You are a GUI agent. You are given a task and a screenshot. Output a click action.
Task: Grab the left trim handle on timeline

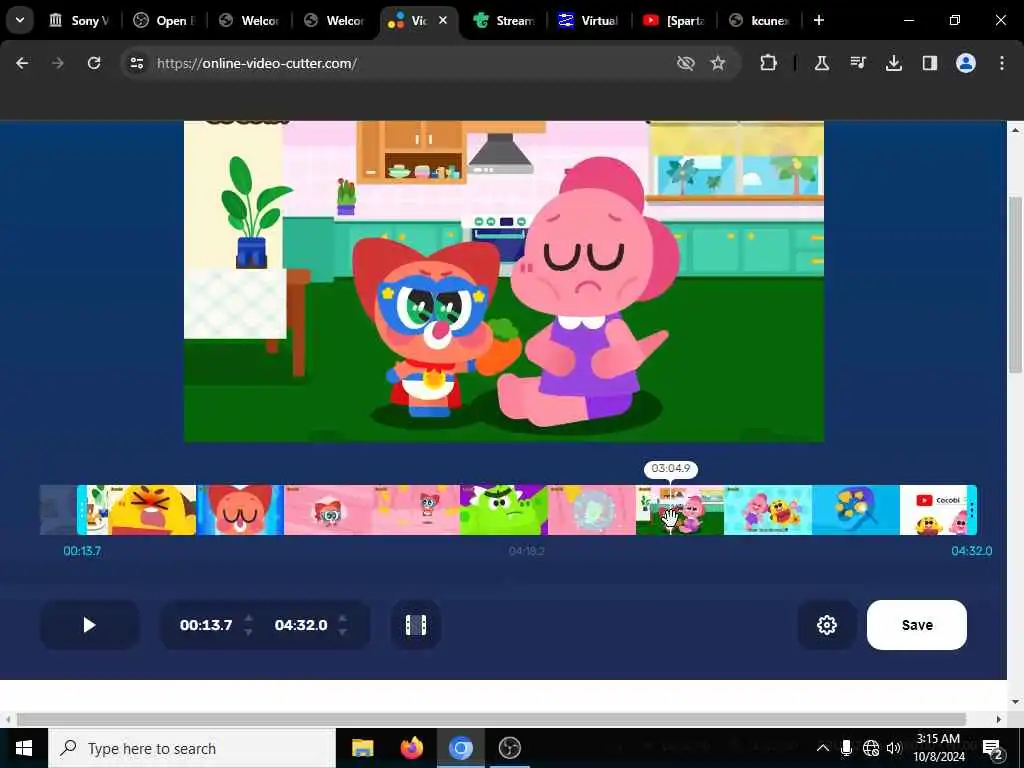tap(82, 510)
